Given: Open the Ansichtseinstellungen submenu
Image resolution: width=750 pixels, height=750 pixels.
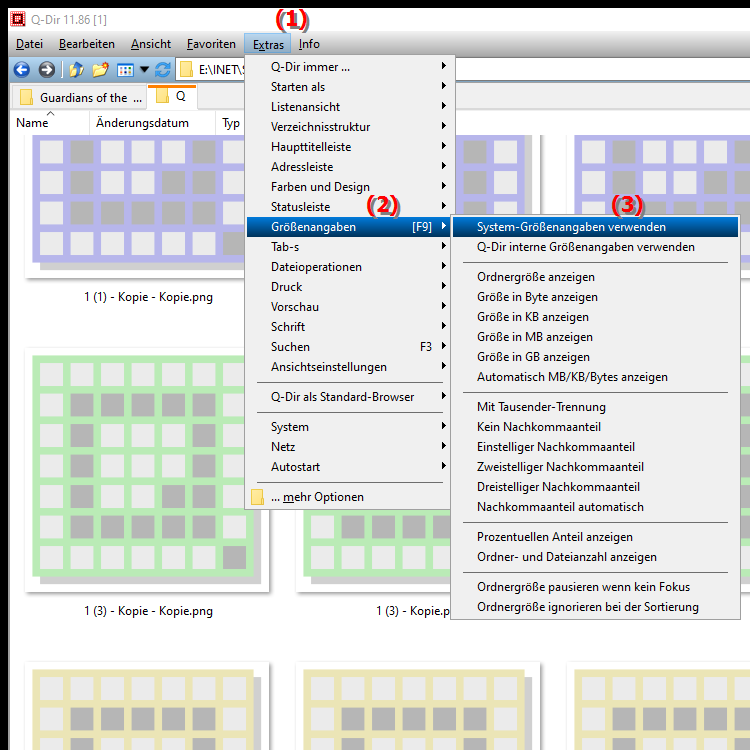Looking at the screenshot, I should [x=348, y=367].
